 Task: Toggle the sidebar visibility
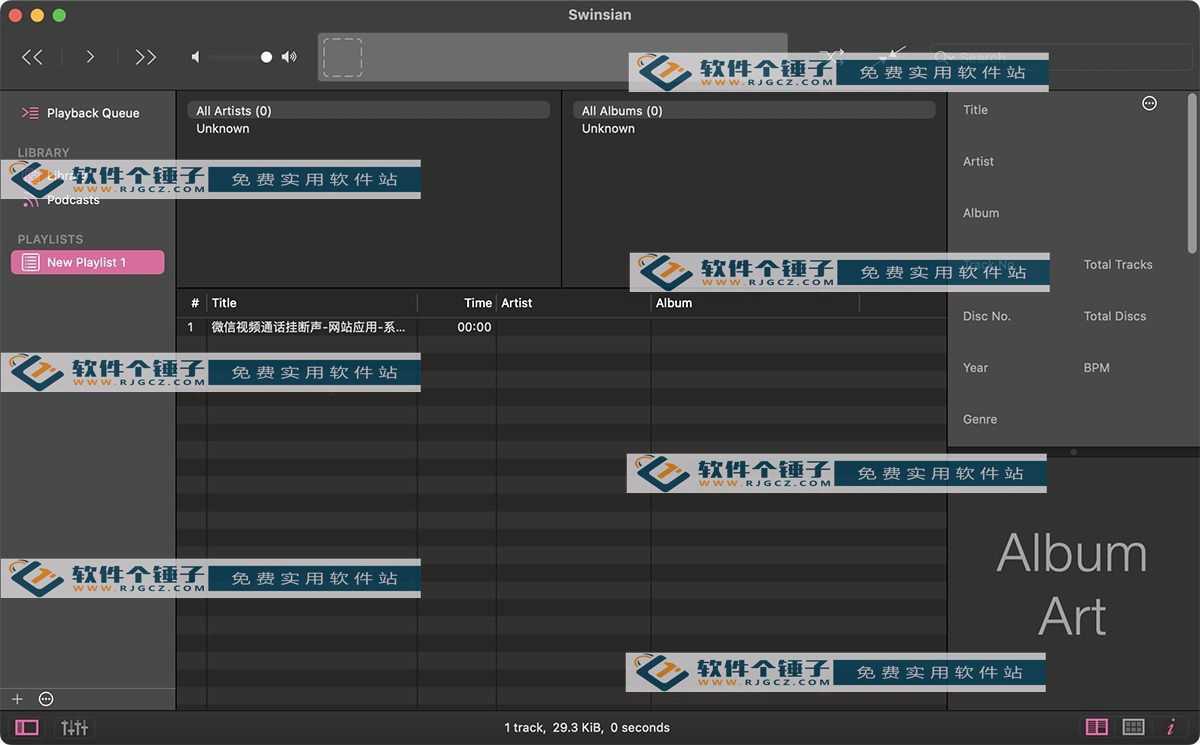27,727
